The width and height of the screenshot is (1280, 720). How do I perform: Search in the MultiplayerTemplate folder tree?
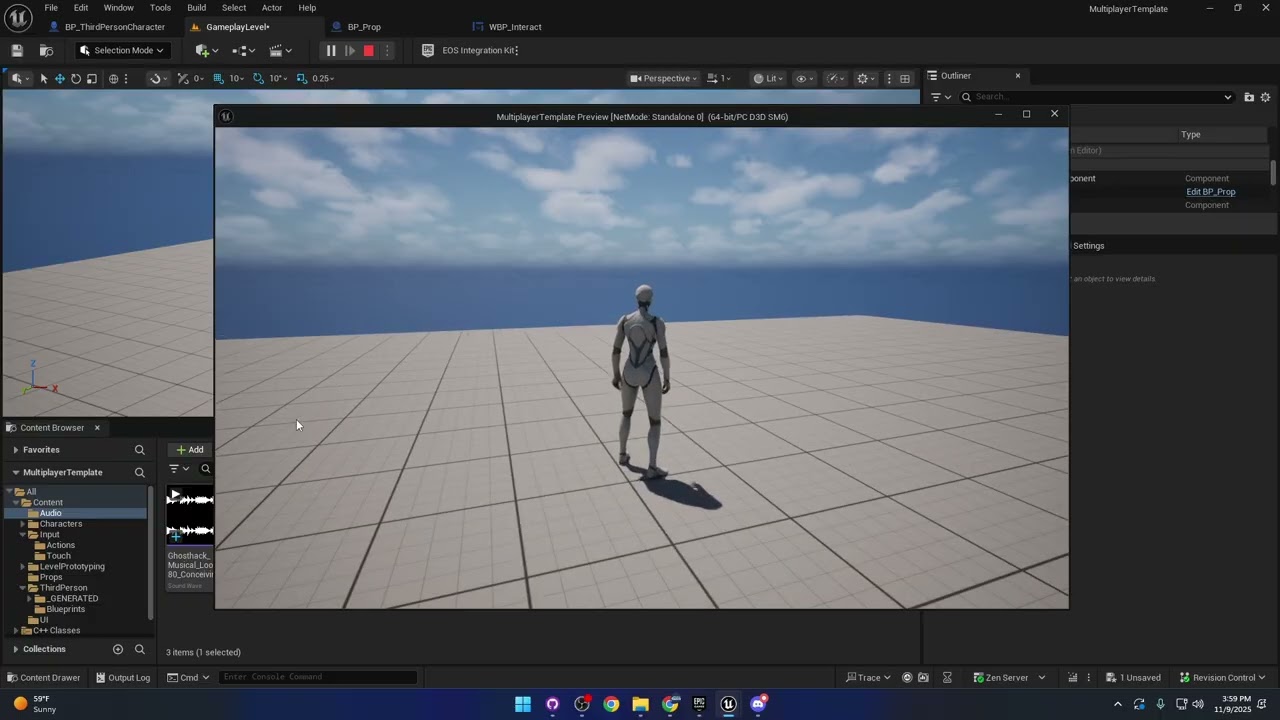click(x=140, y=472)
